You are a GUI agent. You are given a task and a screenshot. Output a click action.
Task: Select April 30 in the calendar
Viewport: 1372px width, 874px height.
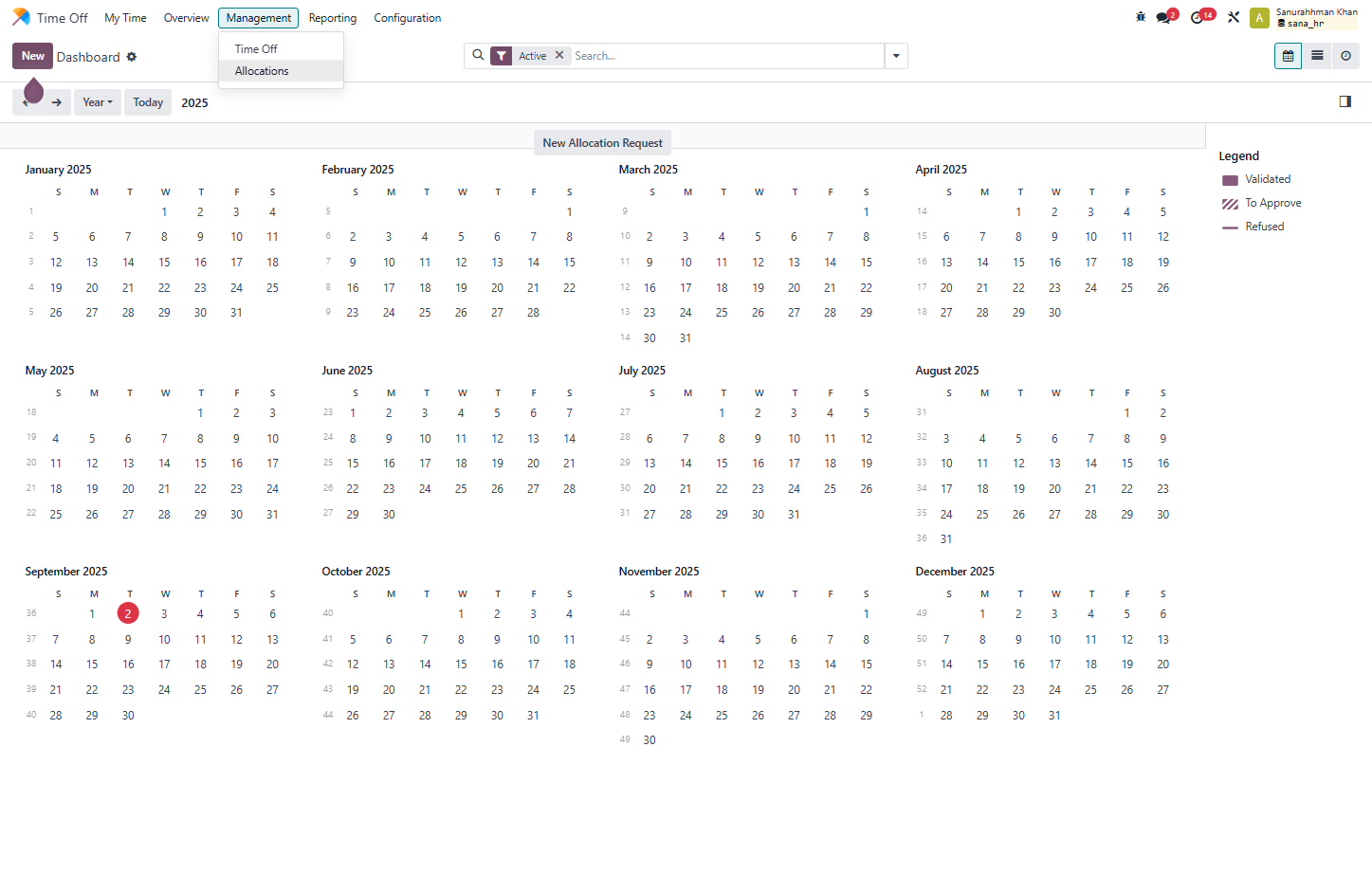click(x=1054, y=313)
